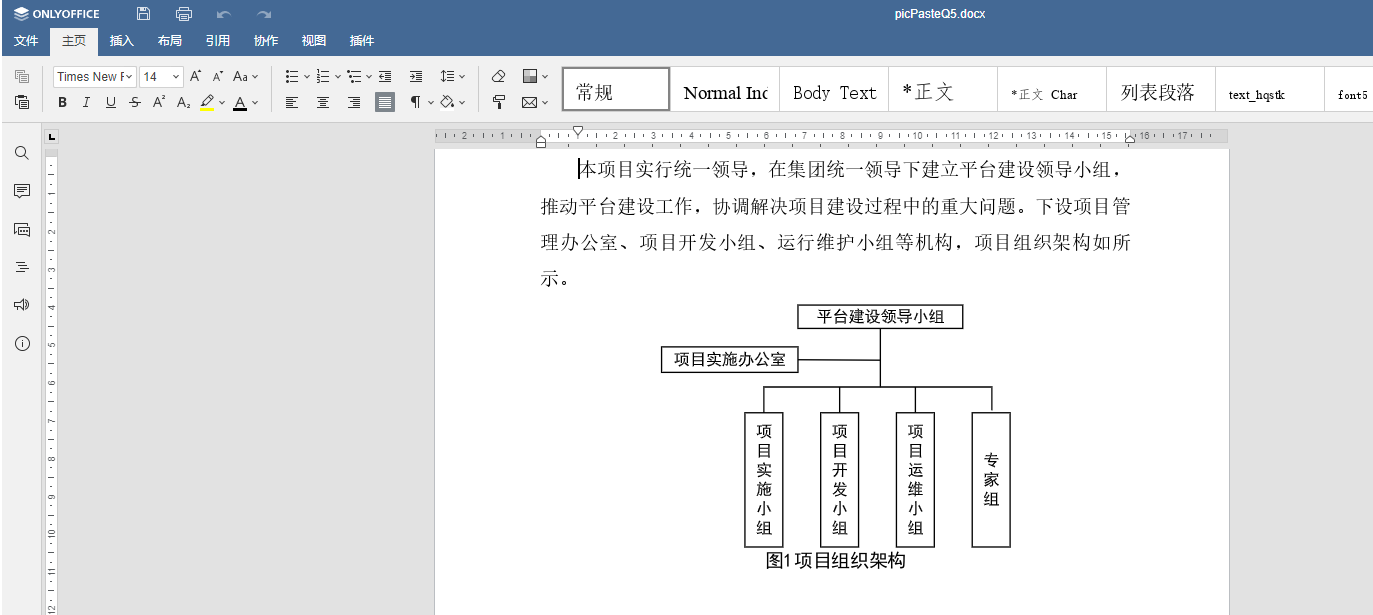The width and height of the screenshot is (1373, 615).
Task: Click the Copy icon
Action: coord(22,77)
